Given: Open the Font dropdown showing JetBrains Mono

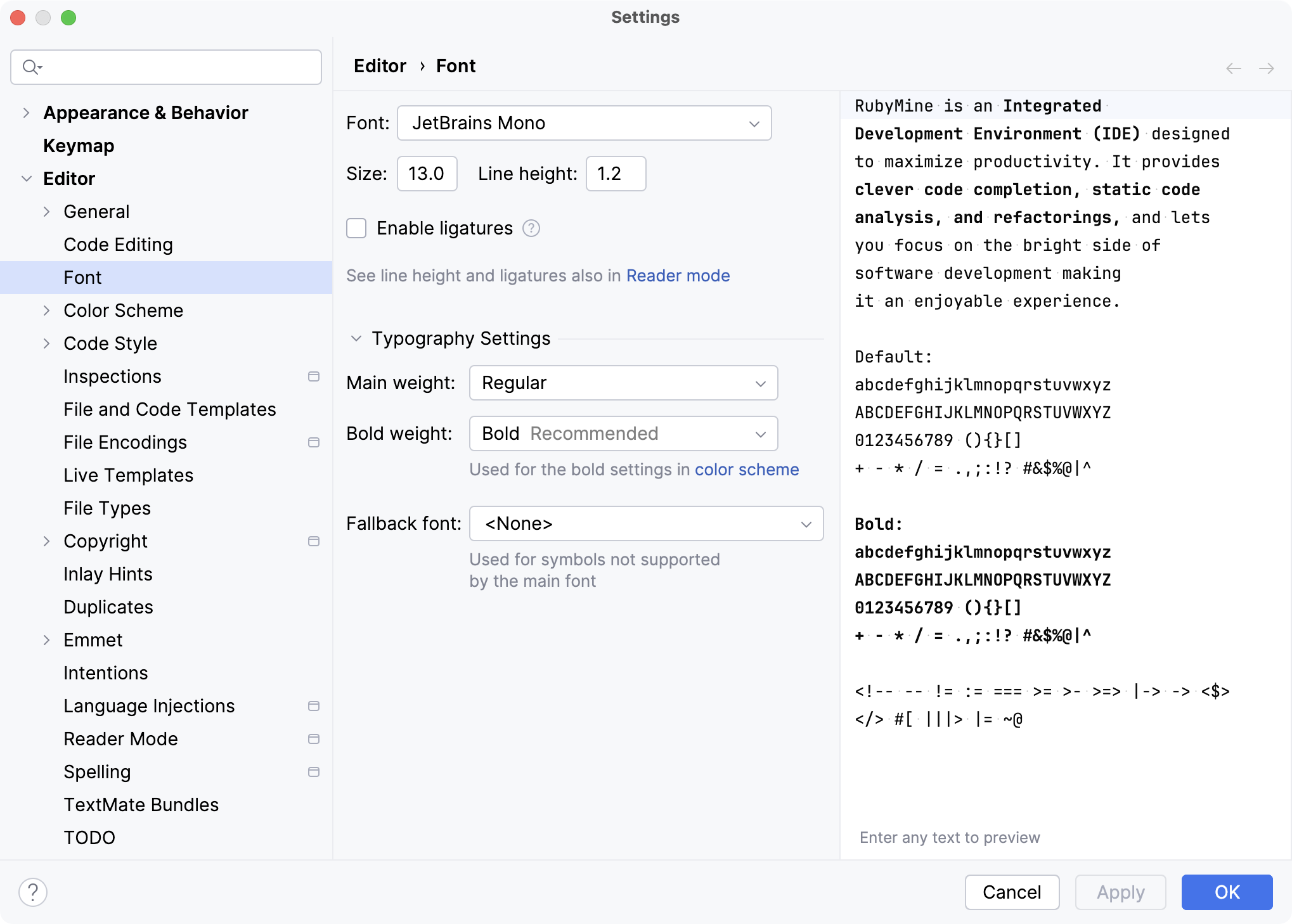Looking at the screenshot, I should [583, 123].
